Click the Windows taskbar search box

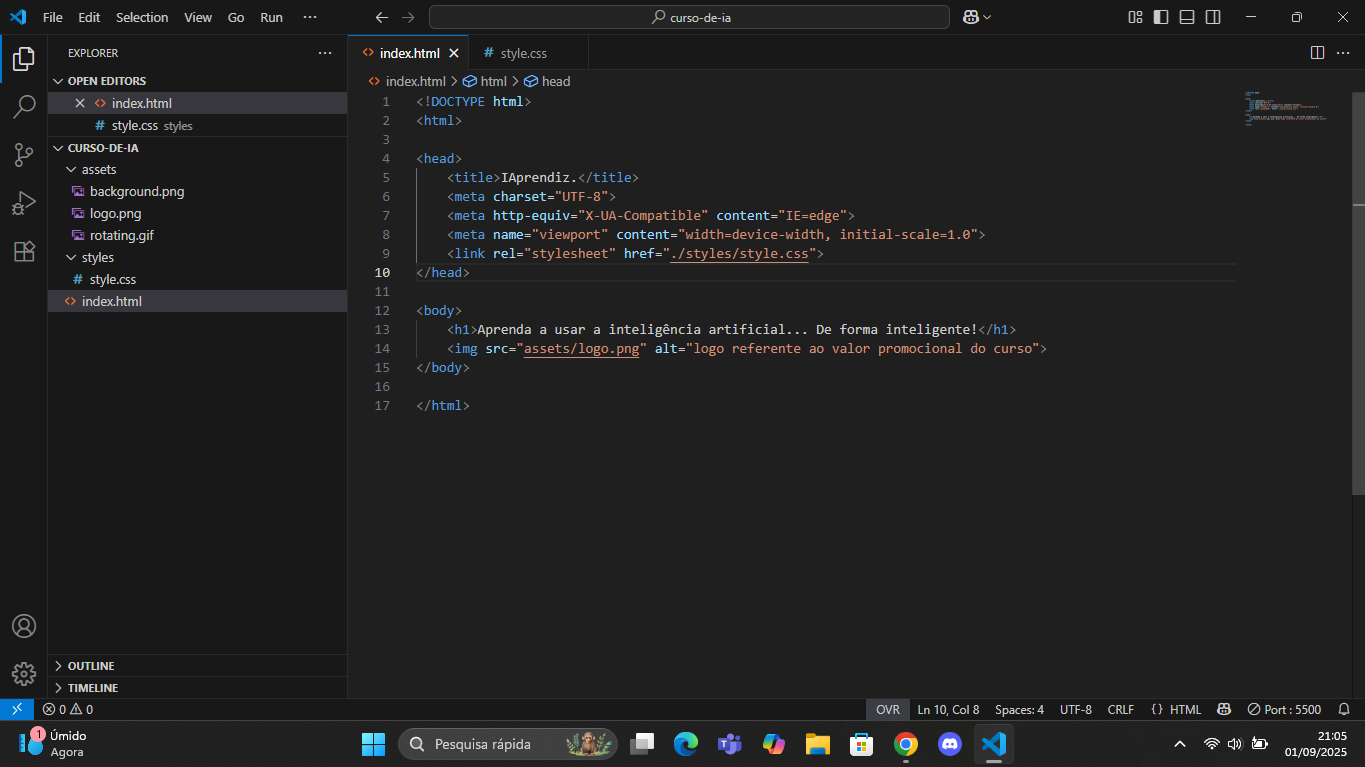pyautogui.click(x=508, y=744)
